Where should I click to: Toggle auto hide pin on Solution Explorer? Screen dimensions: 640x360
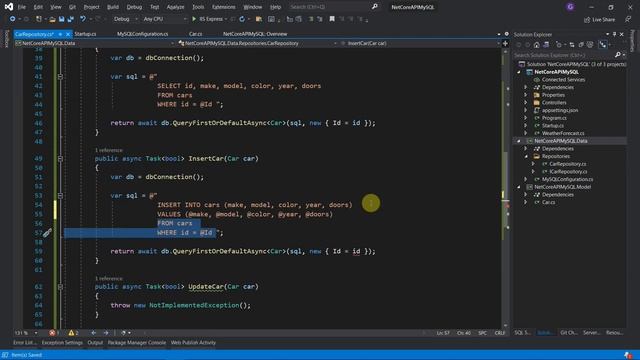614,34
